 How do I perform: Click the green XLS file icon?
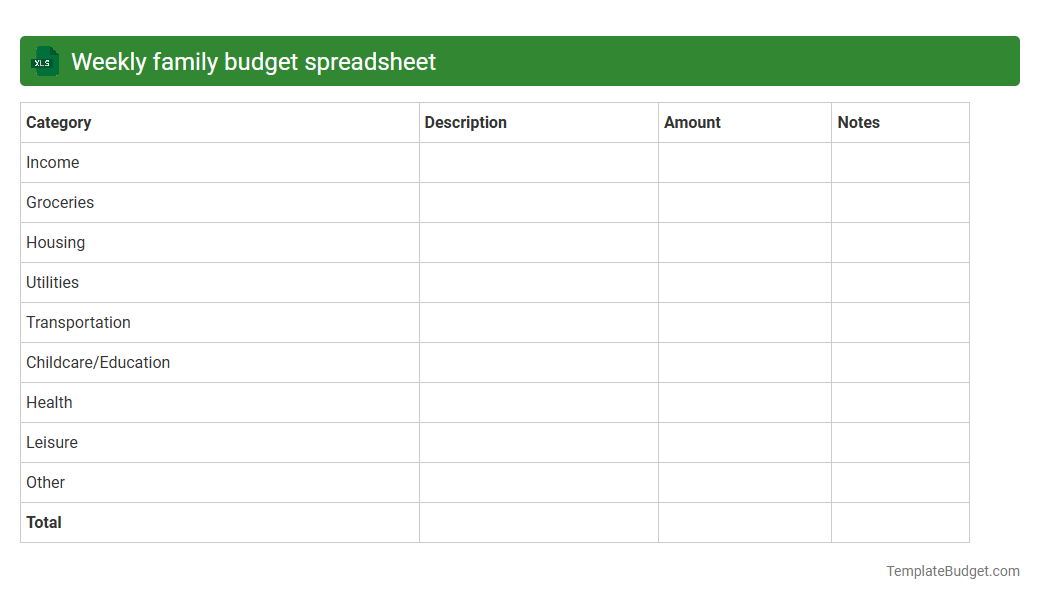pos(44,61)
